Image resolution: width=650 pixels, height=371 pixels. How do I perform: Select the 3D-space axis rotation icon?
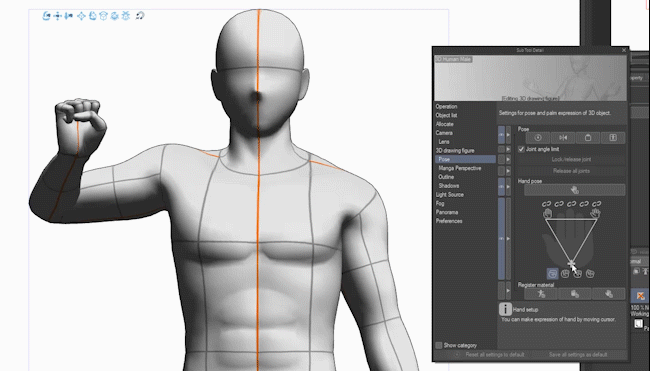click(x=115, y=16)
